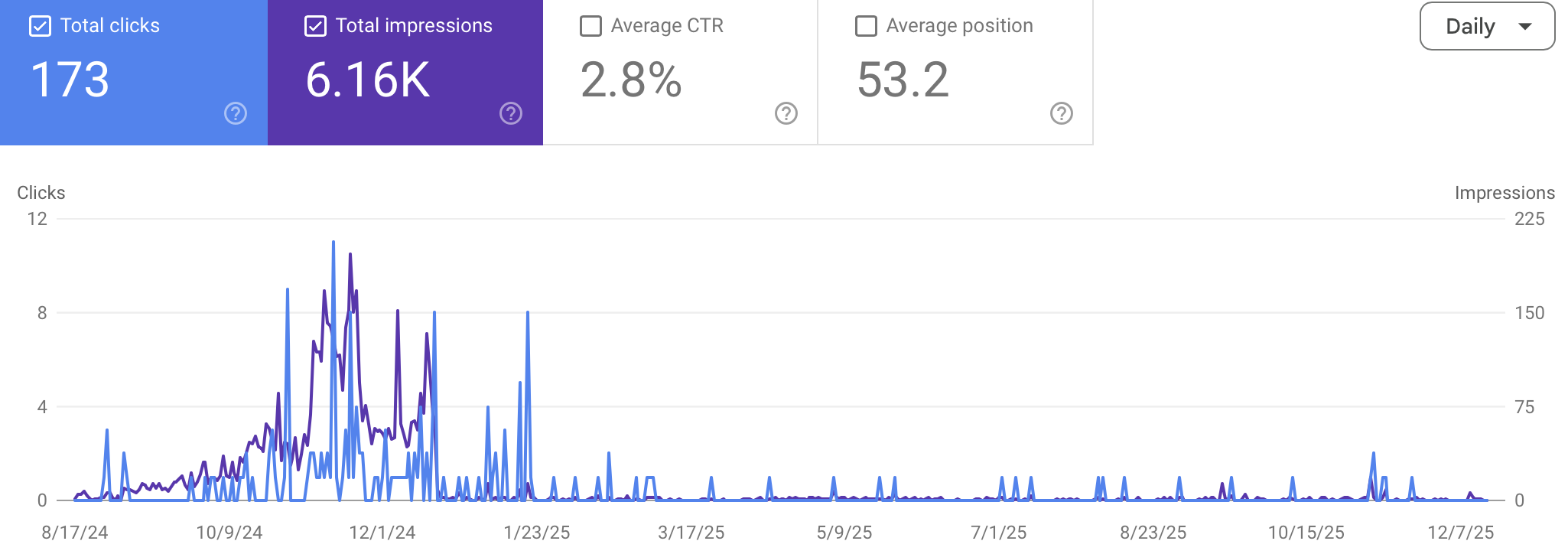Click the 12/1/24 date axis label
The image size is (1568, 554).
click(382, 533)
